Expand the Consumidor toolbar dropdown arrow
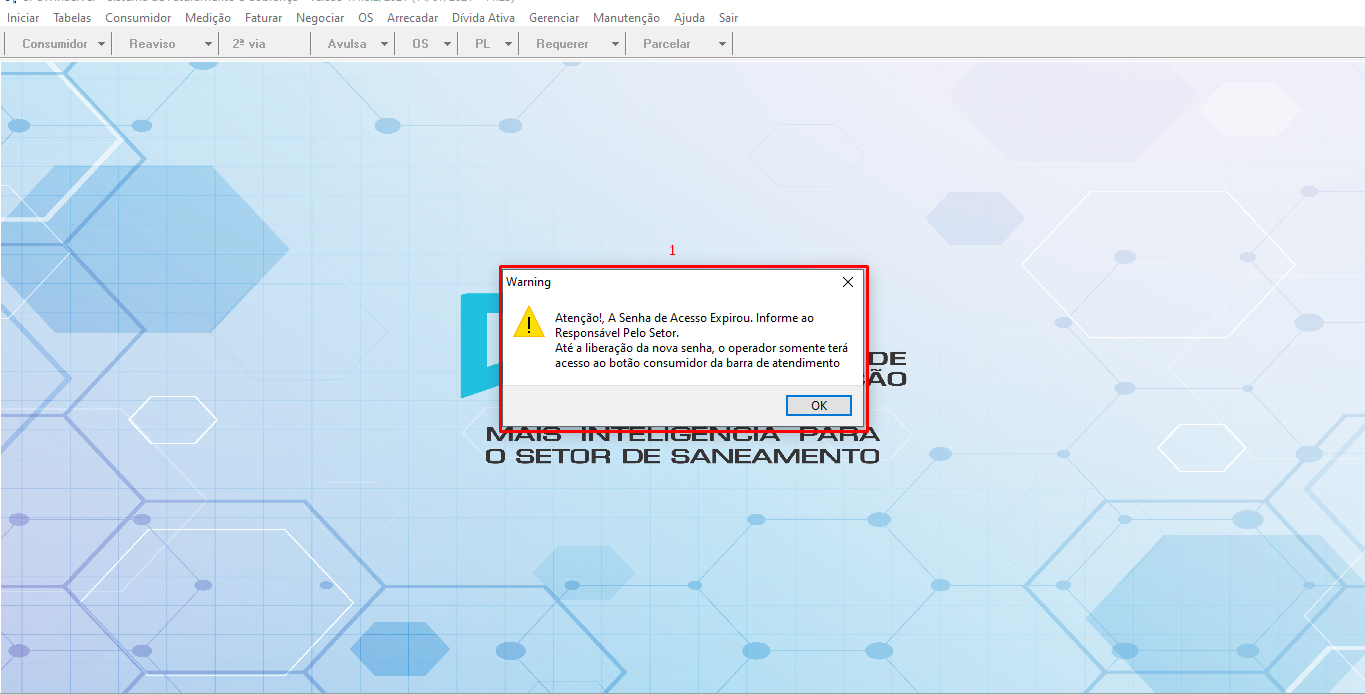The width and height of the screenshot is (1365, 695). tap(101, 44)
